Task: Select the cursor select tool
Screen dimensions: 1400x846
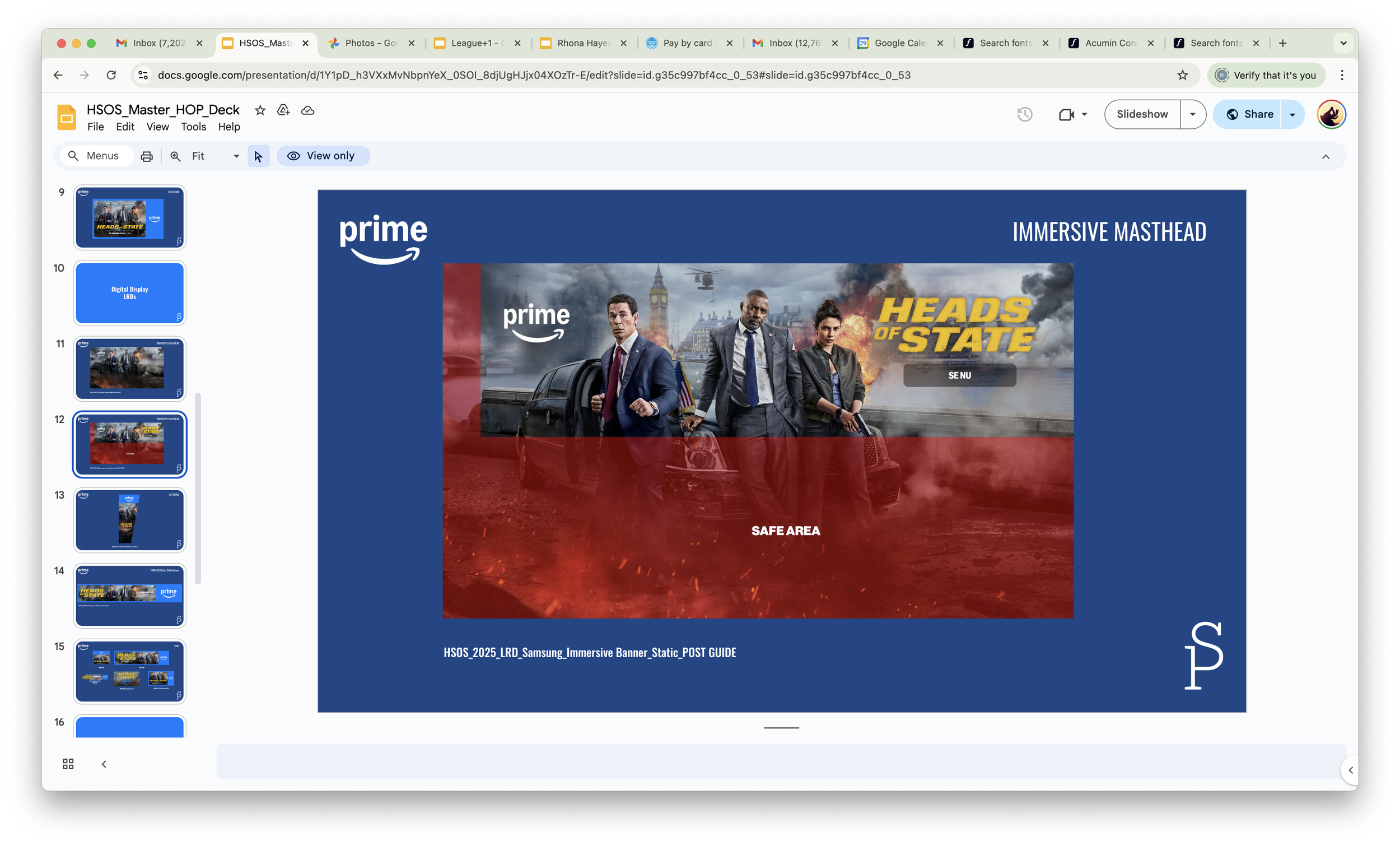Action: 259,156
